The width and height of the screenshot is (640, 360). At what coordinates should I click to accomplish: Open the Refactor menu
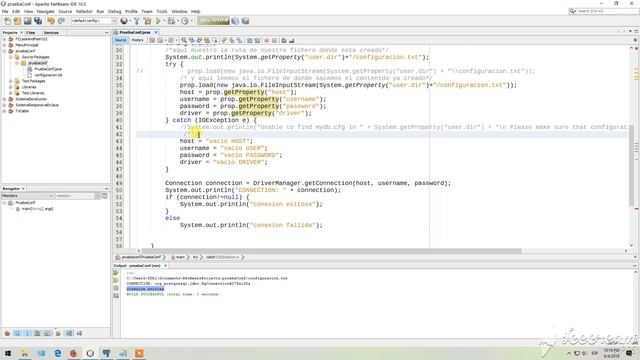[84, 11]
